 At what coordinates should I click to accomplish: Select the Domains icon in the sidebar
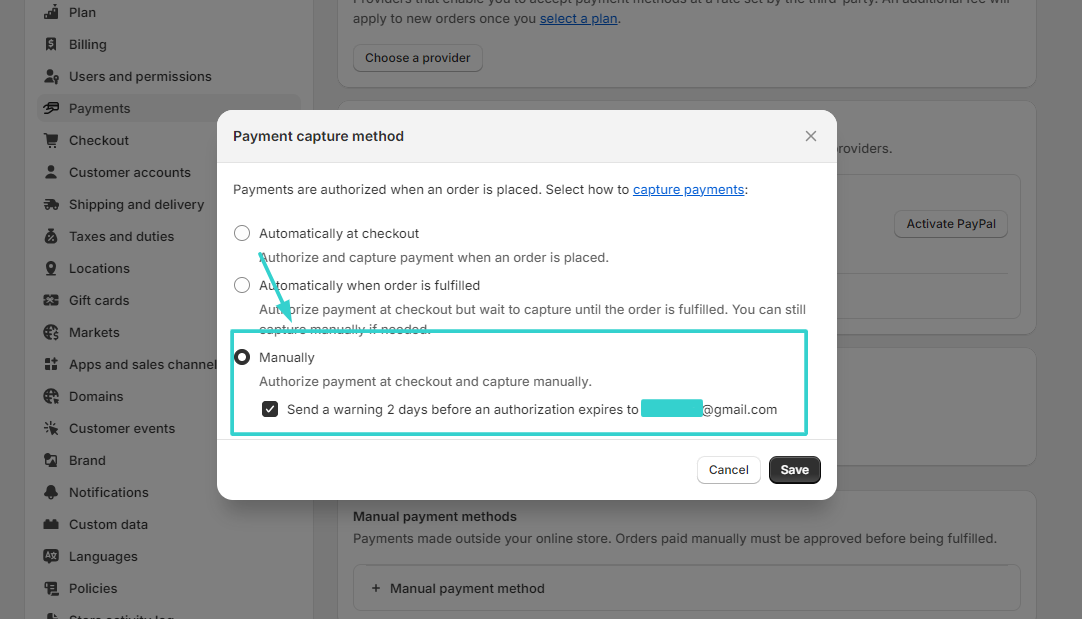(49, 396)
